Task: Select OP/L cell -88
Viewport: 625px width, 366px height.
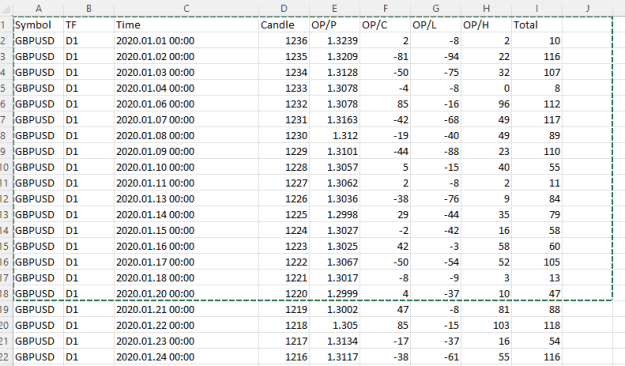Action: (x=436, y=152)
